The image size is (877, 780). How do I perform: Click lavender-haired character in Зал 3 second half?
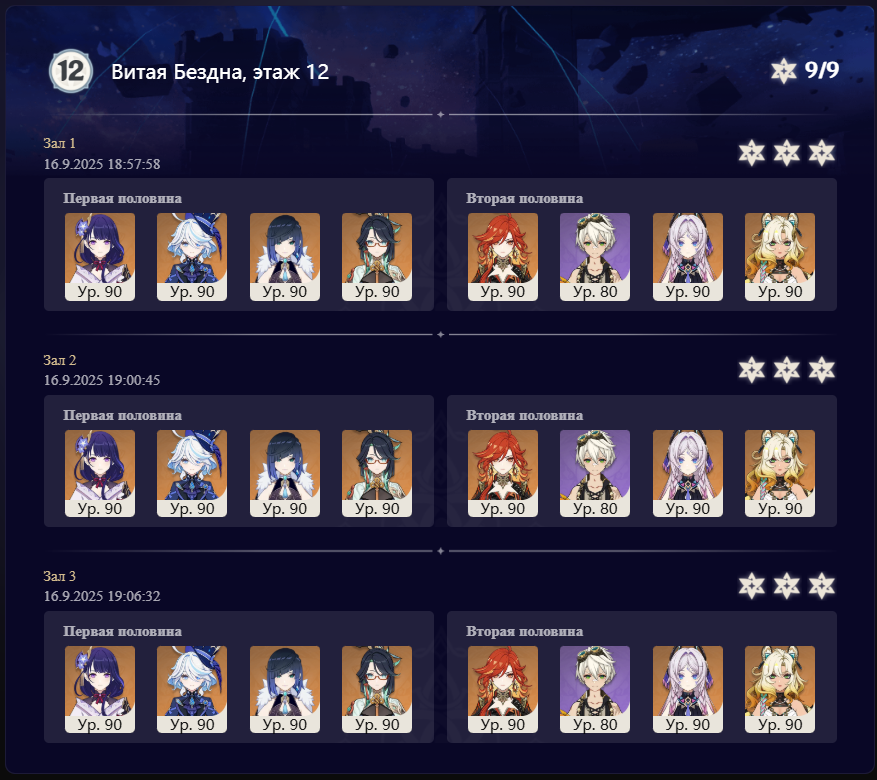tap(687, 689)
